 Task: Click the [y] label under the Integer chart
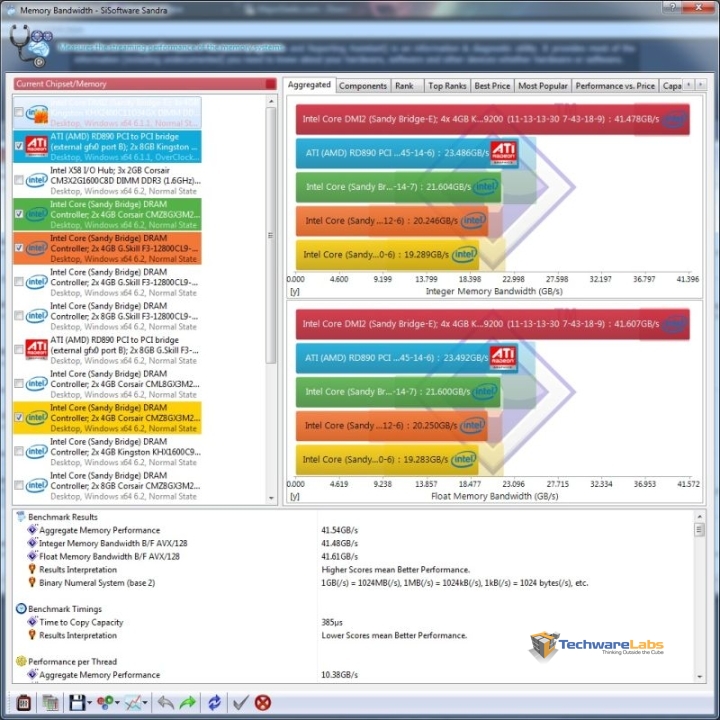[294, 292]
